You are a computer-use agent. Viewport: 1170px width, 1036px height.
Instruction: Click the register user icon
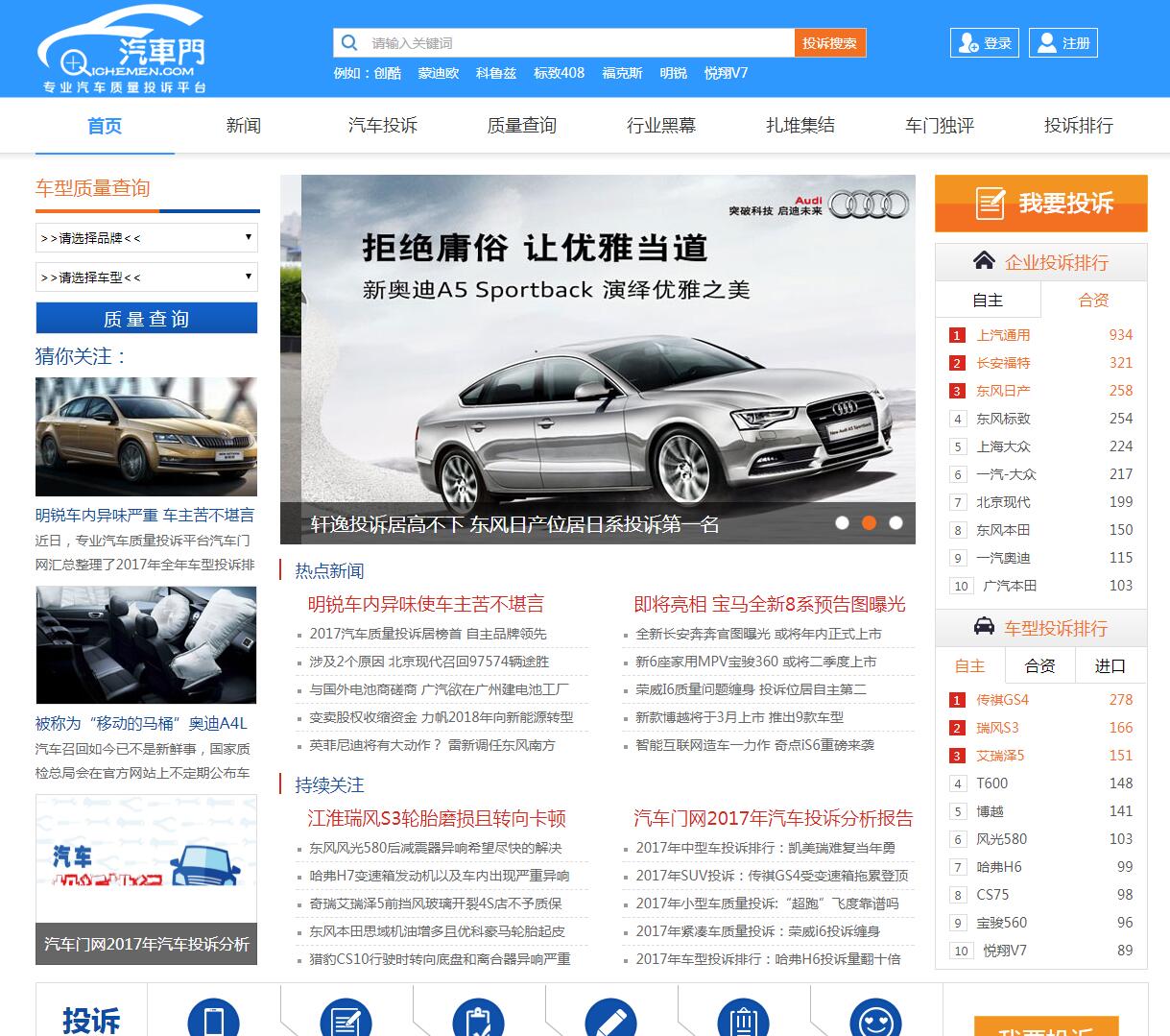[1046, 43]
